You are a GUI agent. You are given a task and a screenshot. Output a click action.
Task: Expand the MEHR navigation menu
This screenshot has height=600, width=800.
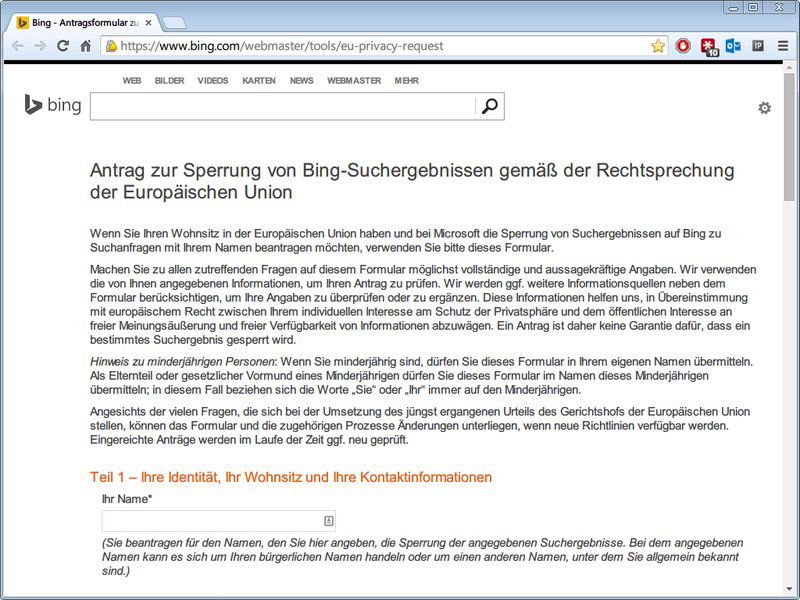407,81
